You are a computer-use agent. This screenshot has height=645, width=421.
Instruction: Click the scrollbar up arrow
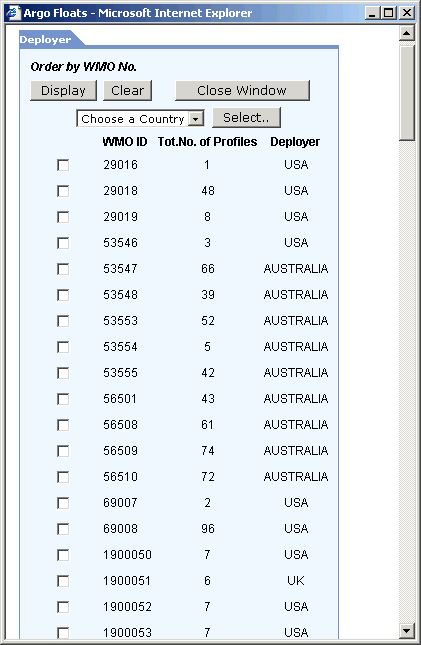(x=407, y=33)
